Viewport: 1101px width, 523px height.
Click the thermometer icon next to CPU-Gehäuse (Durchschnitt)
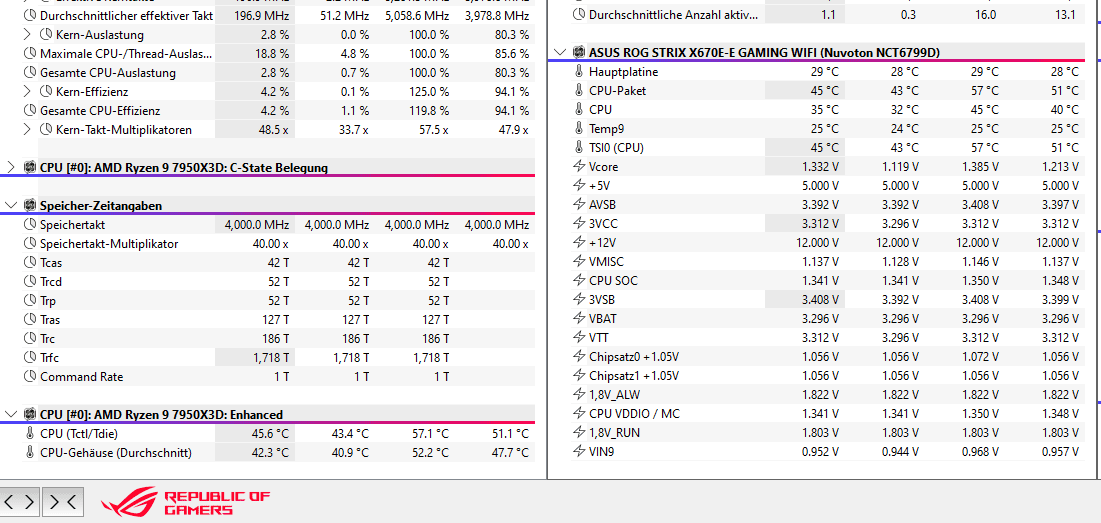click(x=29, y=453)
